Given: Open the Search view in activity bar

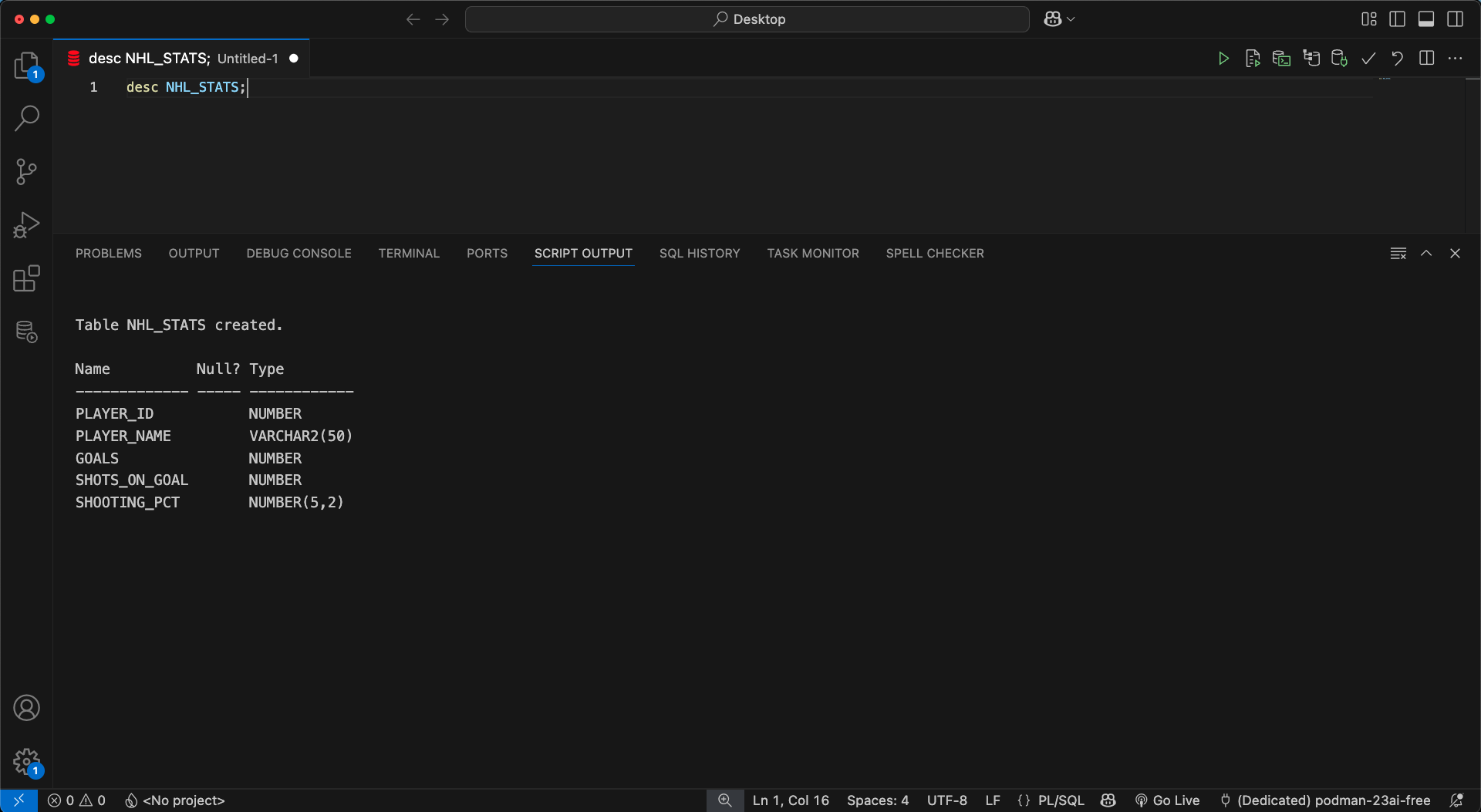Looking at the screenshot, I should (27, 118).
